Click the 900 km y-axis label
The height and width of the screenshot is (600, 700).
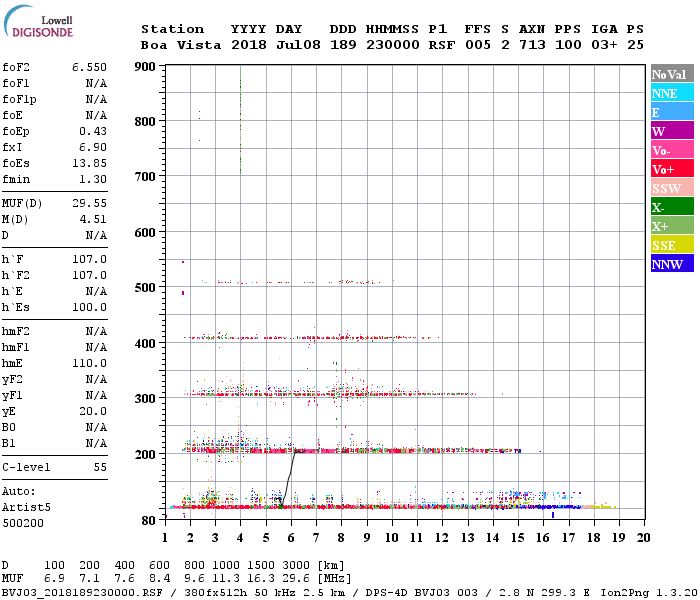(145, 67)
